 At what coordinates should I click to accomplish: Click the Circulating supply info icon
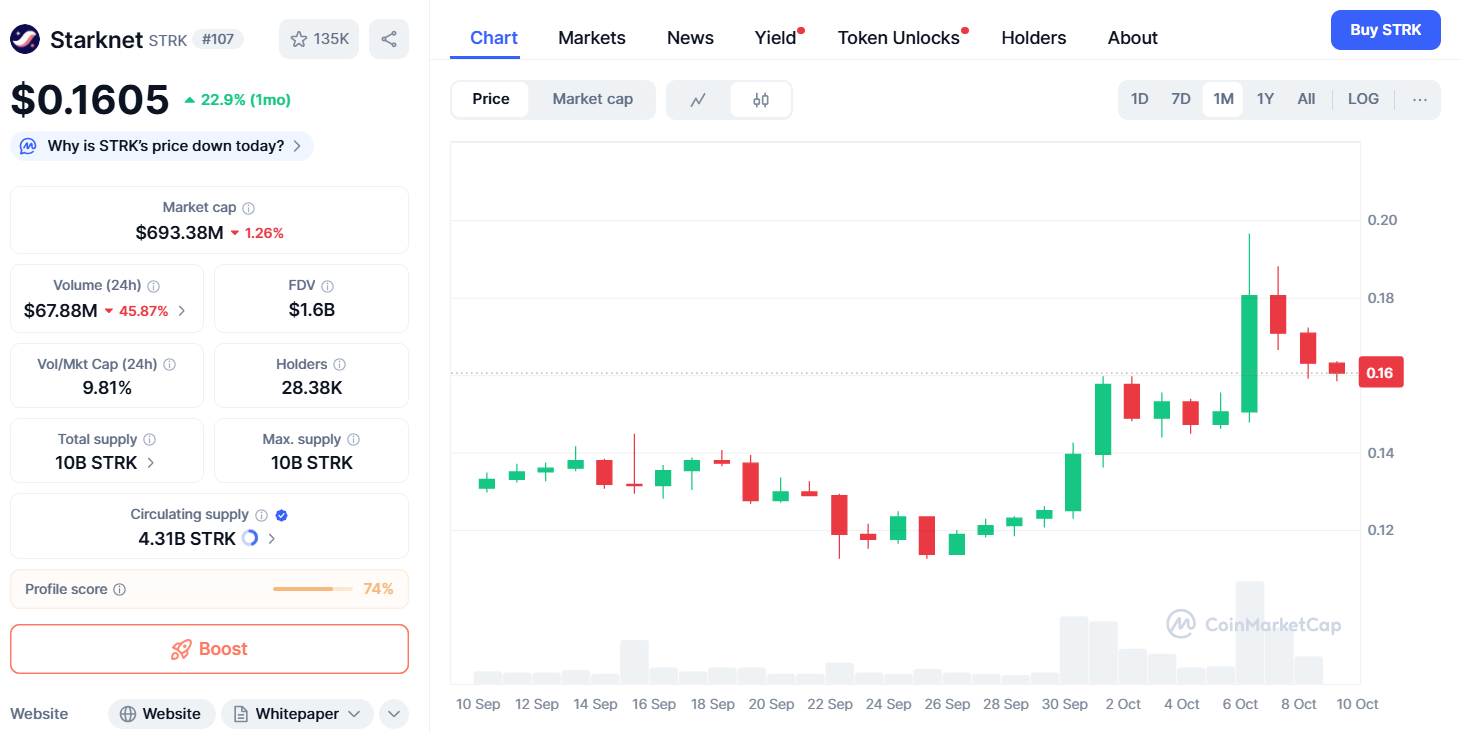(x=261, y=515)
